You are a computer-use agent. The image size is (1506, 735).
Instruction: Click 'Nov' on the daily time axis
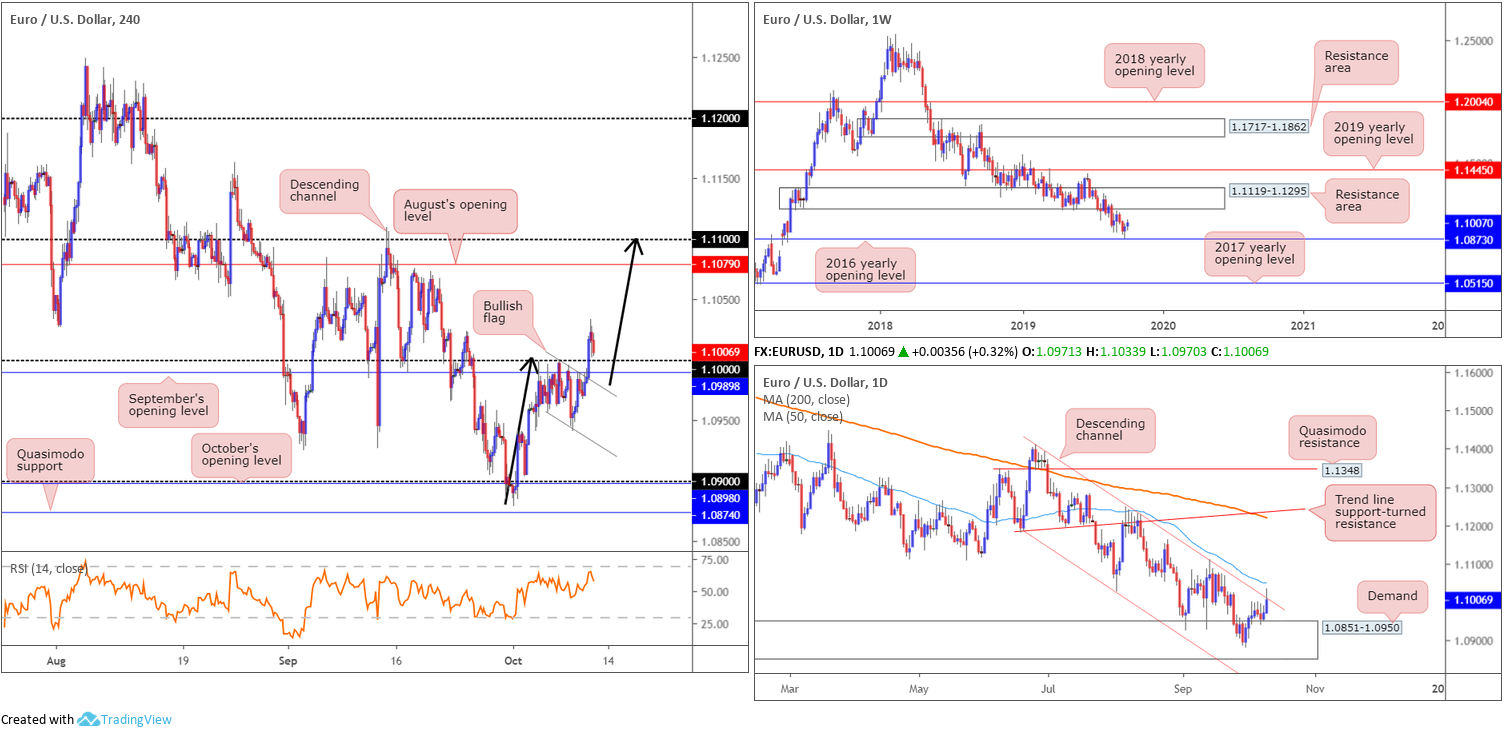(x=1314, y=689)
